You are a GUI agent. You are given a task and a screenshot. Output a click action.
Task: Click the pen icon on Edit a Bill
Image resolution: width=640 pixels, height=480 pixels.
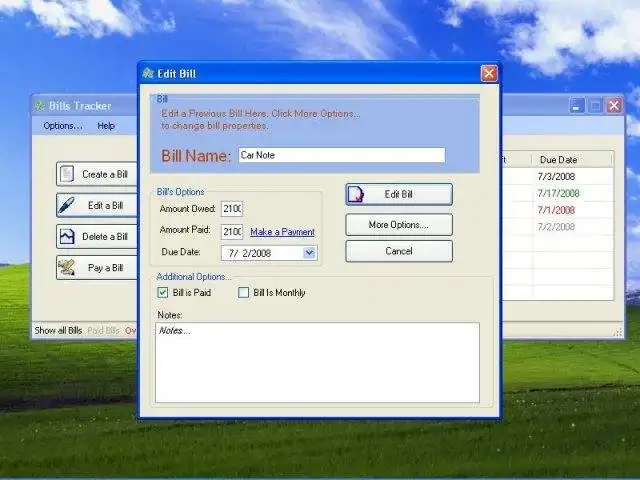click(67, 205)
